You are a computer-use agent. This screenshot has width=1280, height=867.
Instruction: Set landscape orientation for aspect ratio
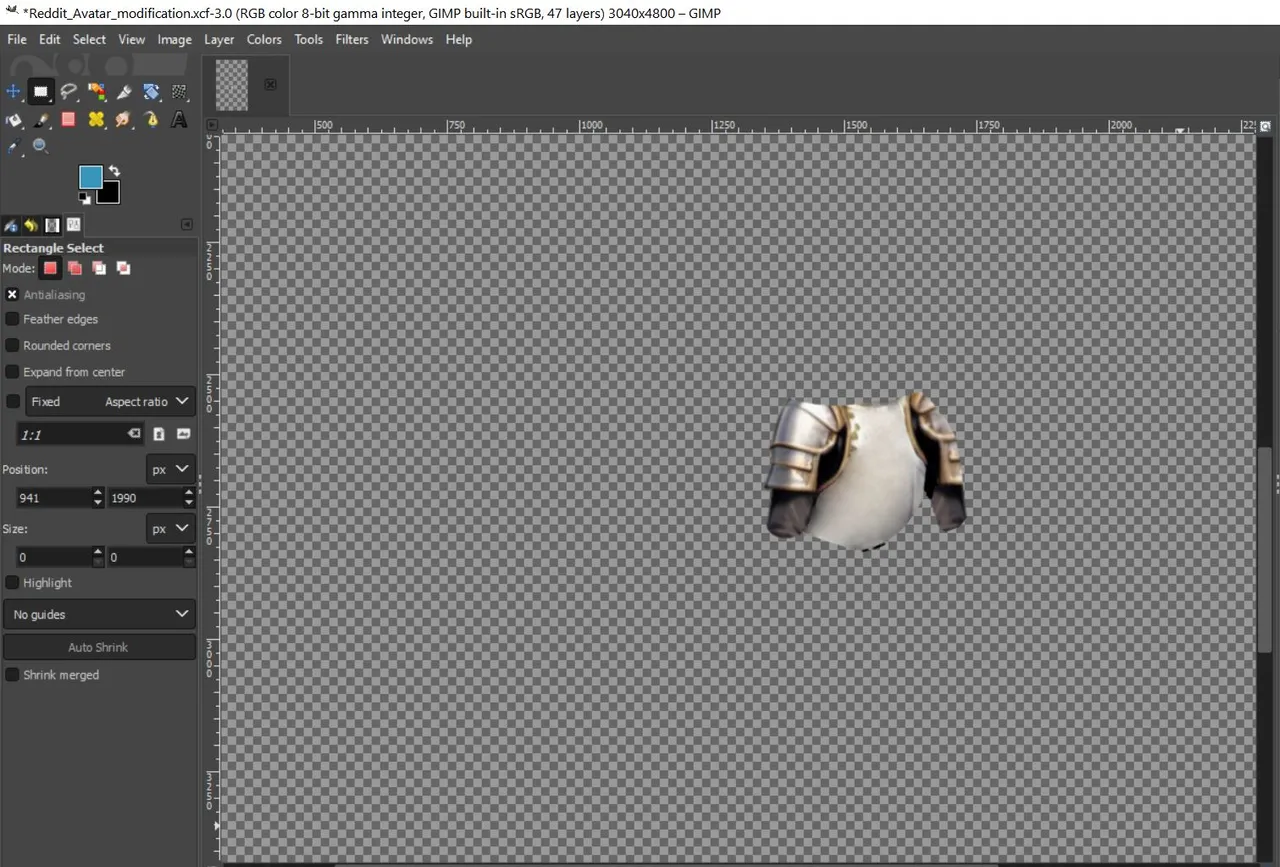click(x=183, y=434)
